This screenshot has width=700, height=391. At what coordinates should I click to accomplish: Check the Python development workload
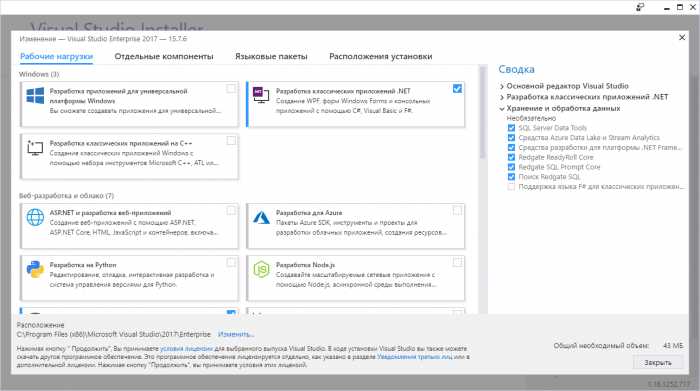click(x=231, y=262)
